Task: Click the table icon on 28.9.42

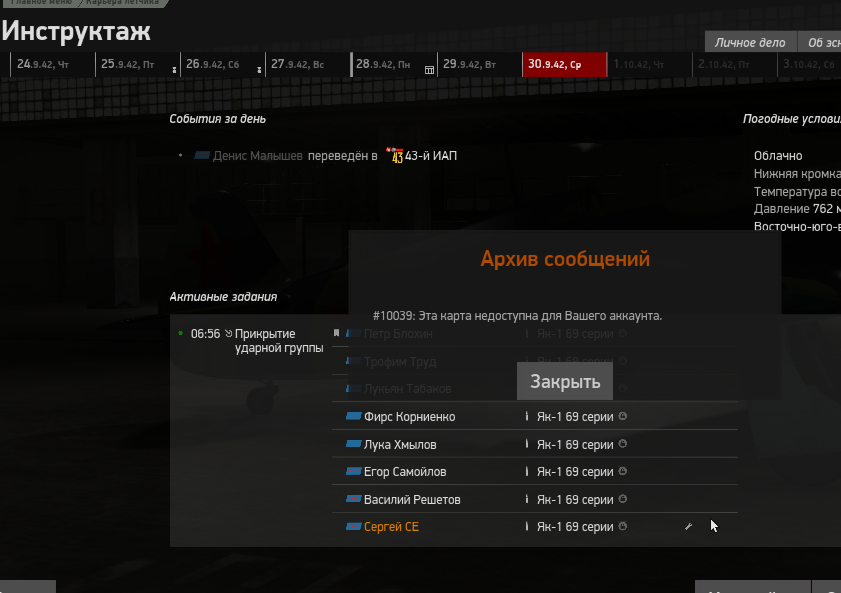Action: 430,70
